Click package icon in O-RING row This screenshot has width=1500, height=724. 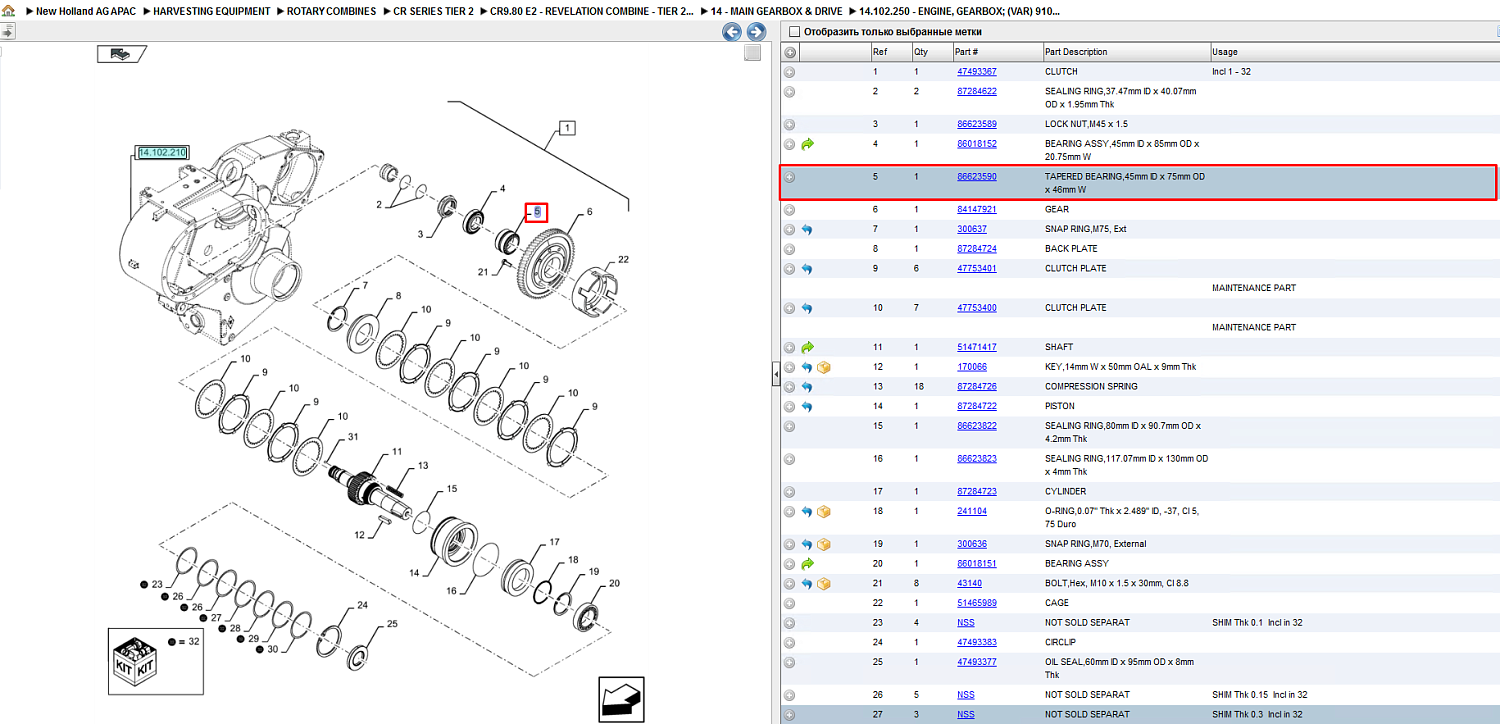point(825,511)
